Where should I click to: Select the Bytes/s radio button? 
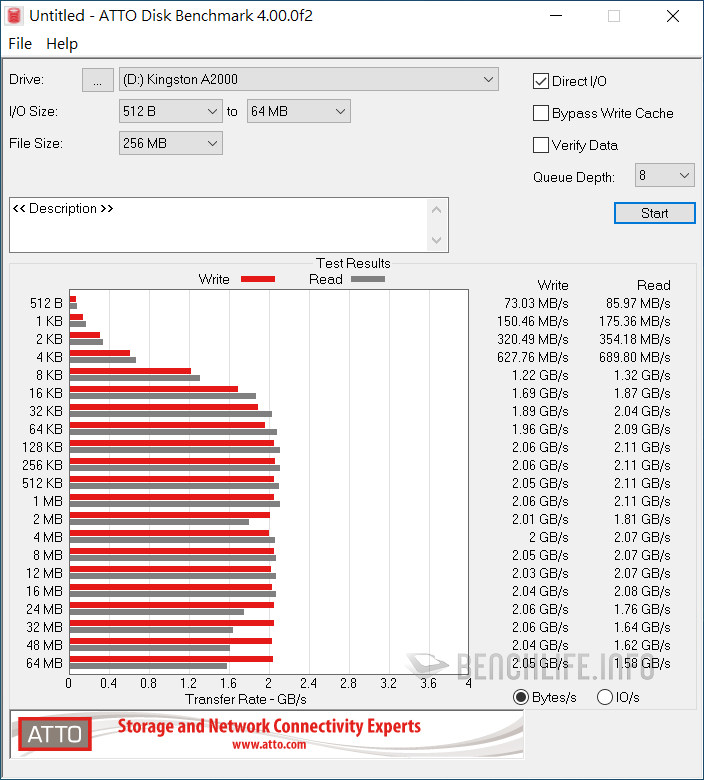520,697
